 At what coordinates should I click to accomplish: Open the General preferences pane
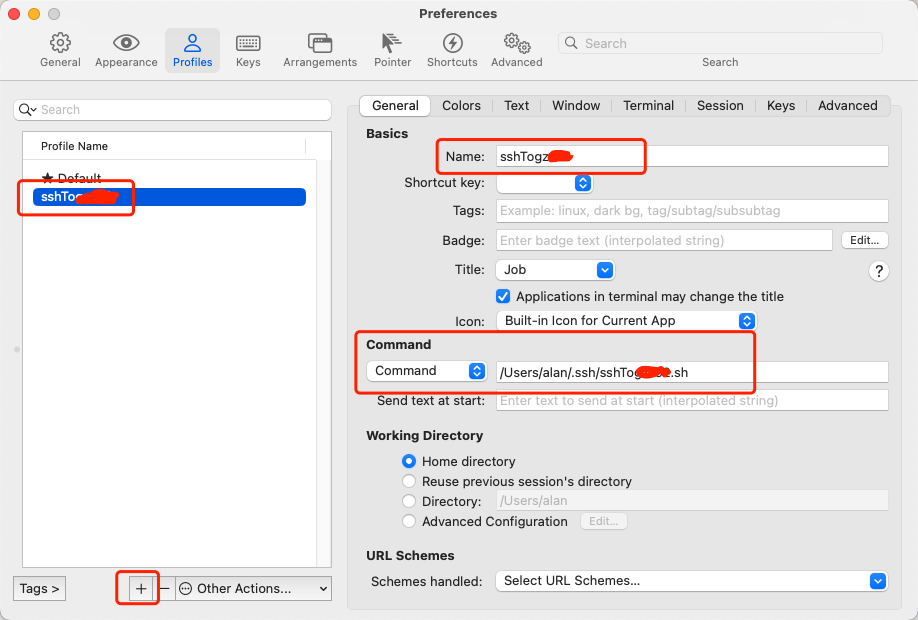tap(60, 49)
